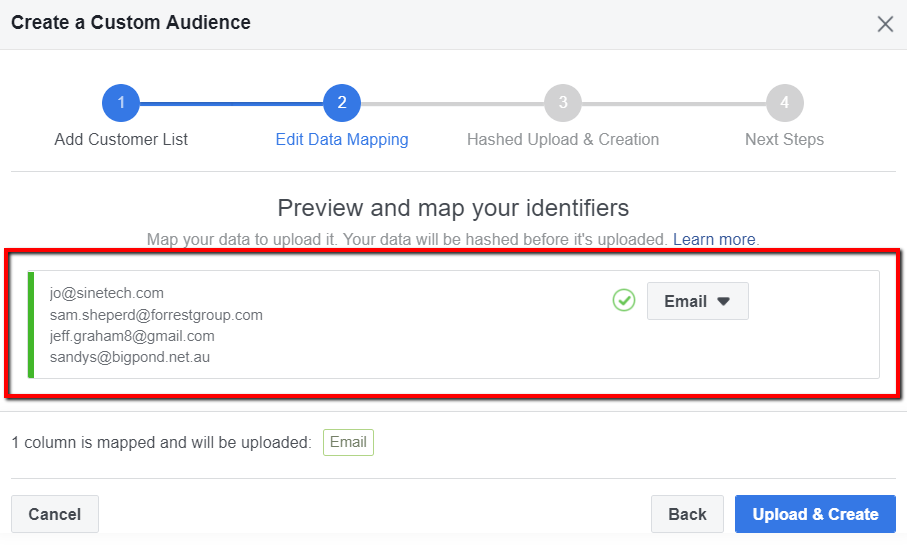Click the Upload & Create button
The height and width of the screenshot is (547, 907).
pyautogui.click(x=815, y=514)
